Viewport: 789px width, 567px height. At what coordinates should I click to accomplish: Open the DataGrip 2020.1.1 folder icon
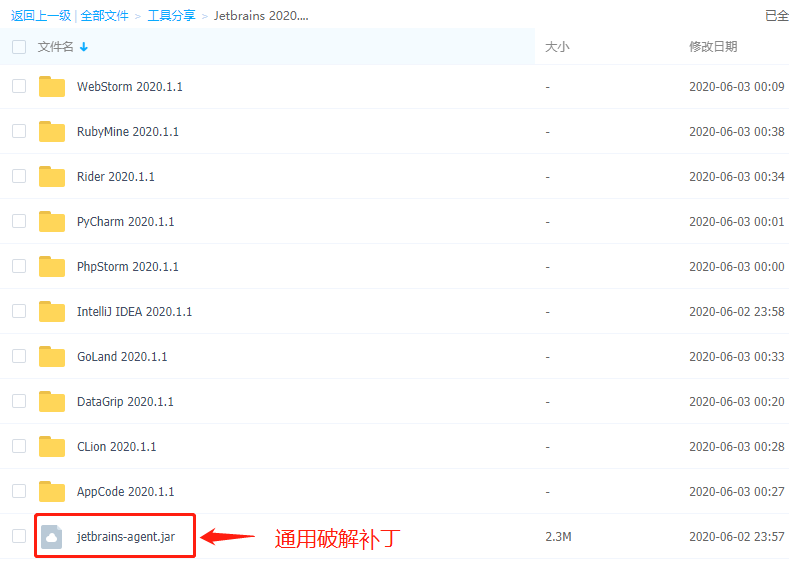click(x=52, y=401)
